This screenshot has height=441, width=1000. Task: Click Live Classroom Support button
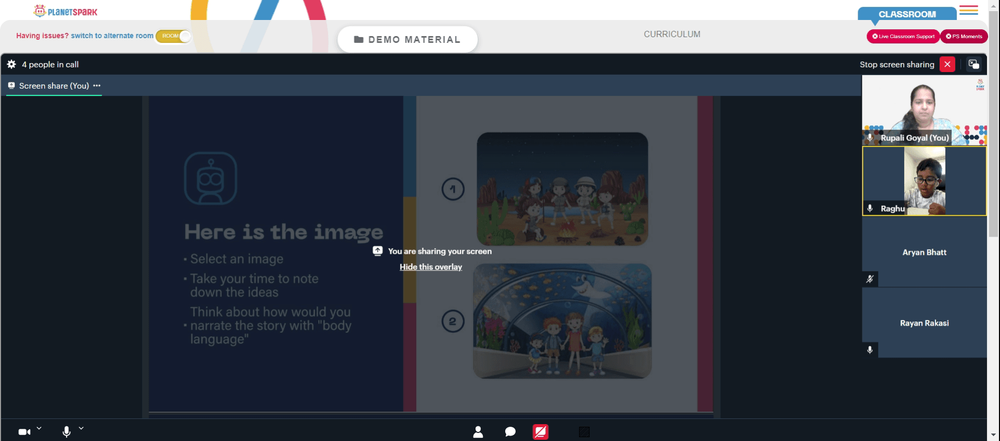(903, 36)
